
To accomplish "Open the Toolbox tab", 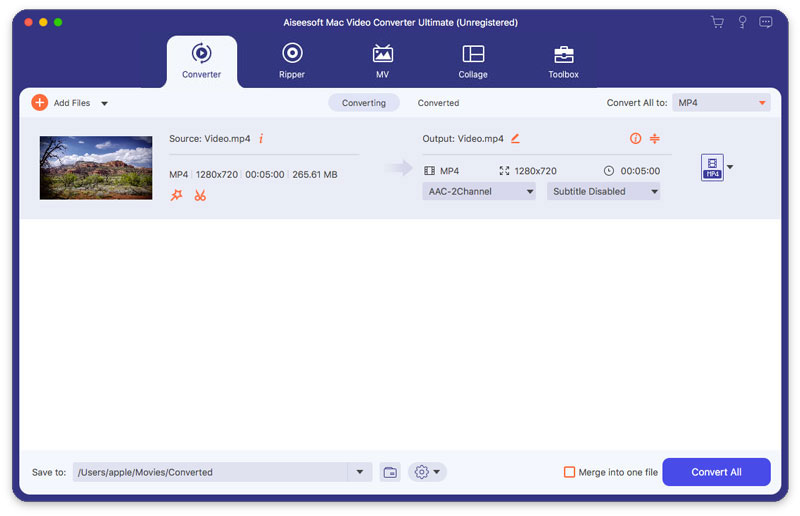I will (563, 61).
